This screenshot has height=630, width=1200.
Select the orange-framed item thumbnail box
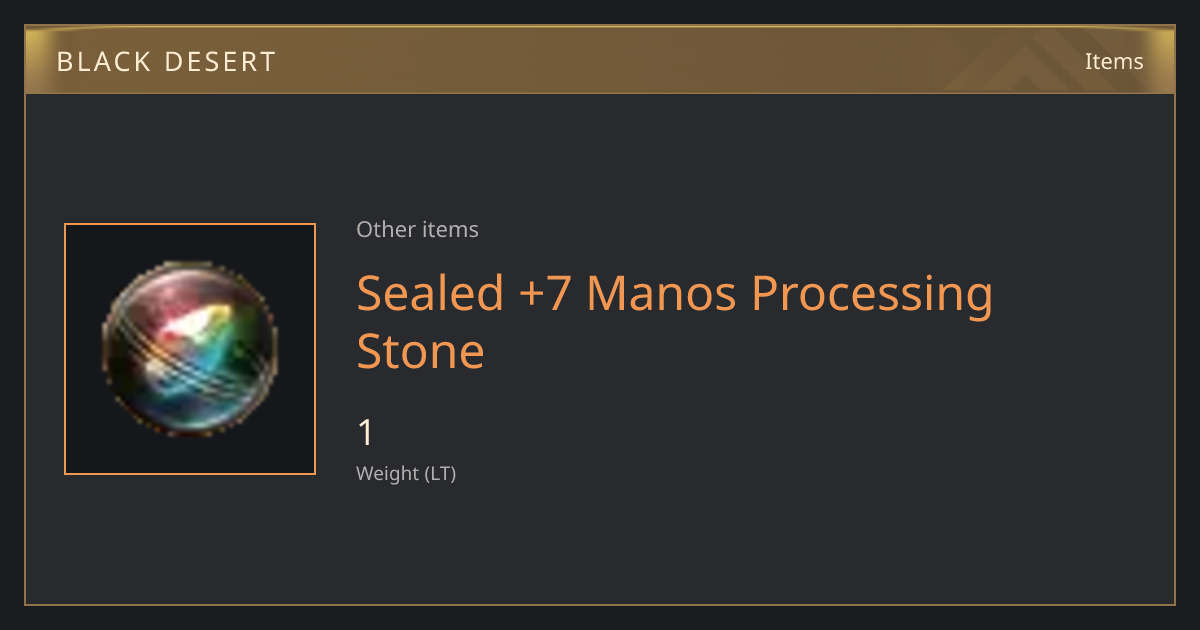coord(190,349)
